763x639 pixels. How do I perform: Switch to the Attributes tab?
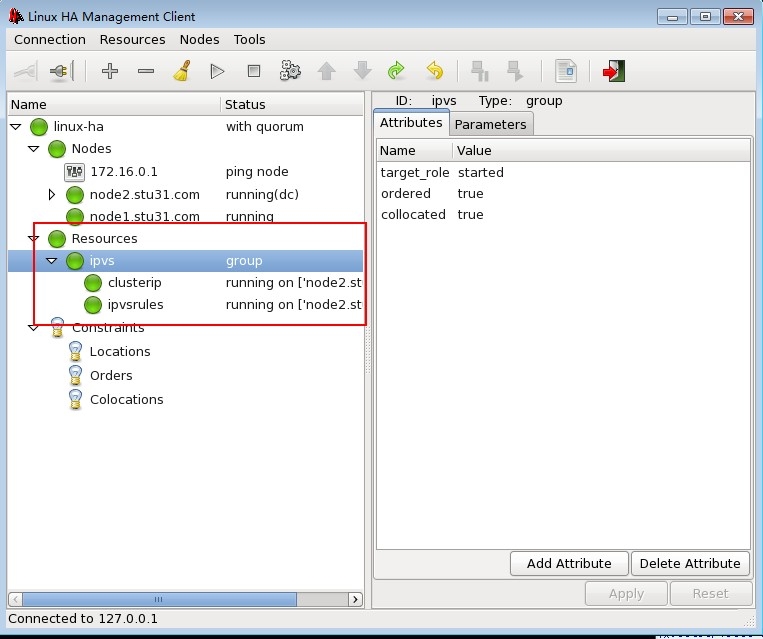[411, 123]
